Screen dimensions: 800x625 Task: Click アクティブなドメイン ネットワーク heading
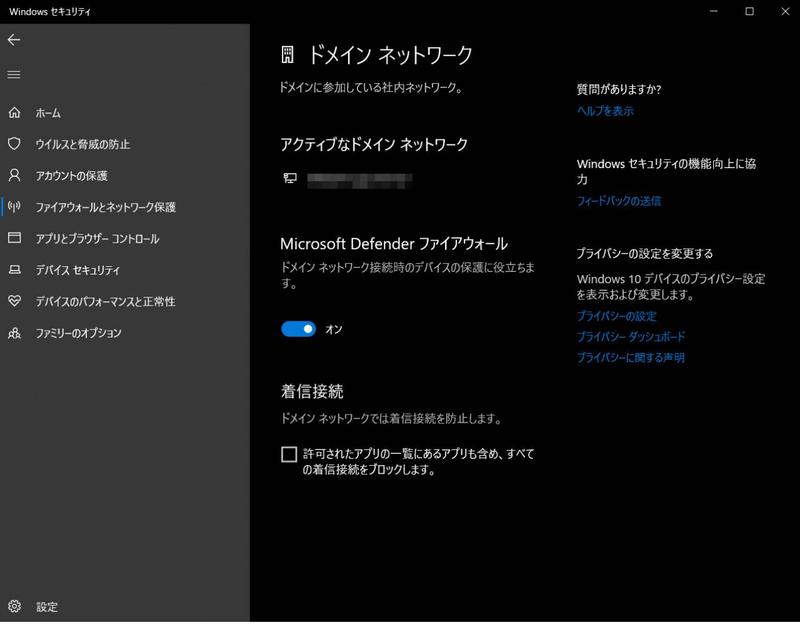point(374,144)
